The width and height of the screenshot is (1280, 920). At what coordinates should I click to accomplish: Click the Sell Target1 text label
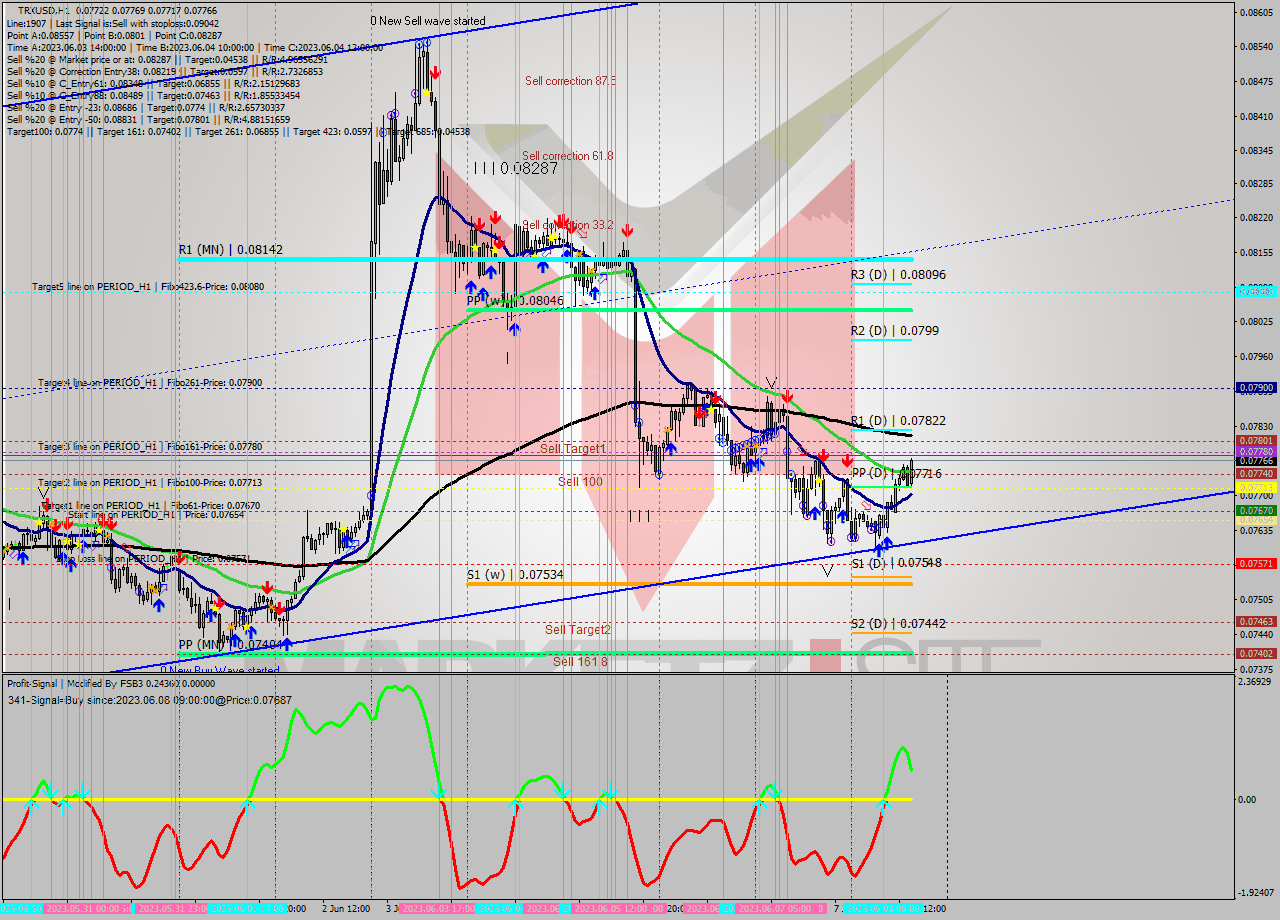(572, 449)
